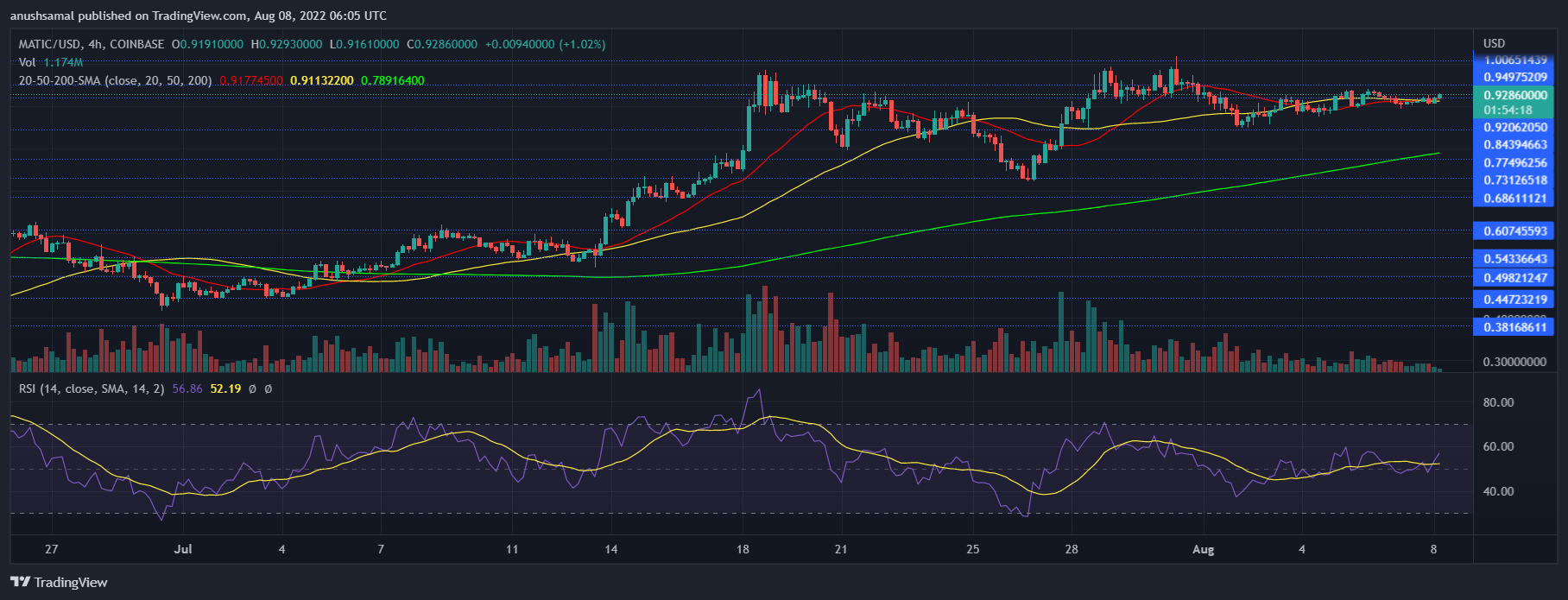Click the 11 date on the time axis

[x=512, y=549]
